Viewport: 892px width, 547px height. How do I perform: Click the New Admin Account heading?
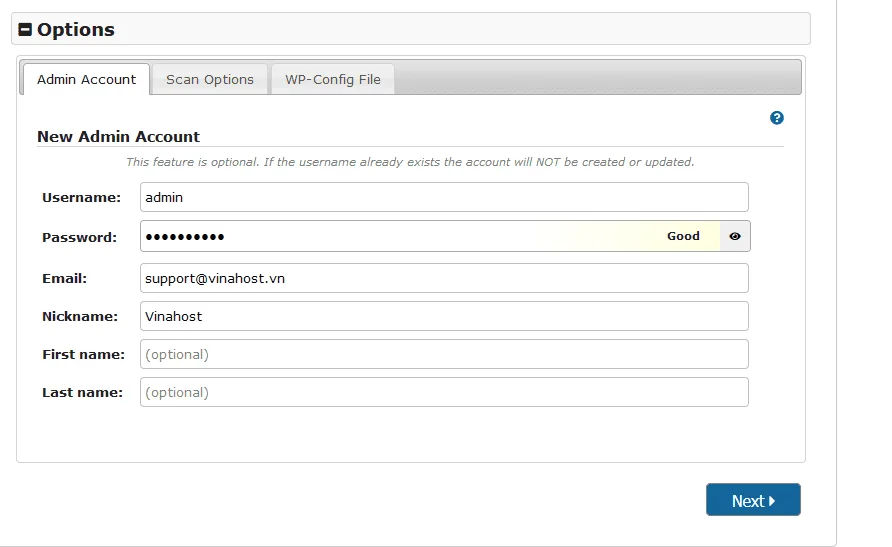pyautogui.click(x=118, y=136)
